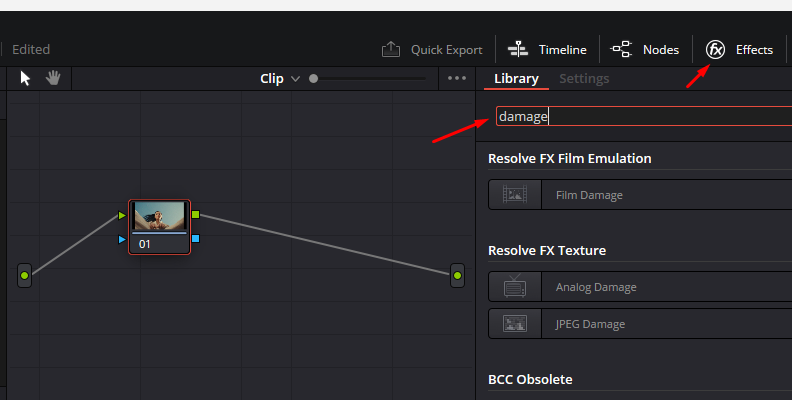
Task: Click the Quick Export icon
Action: tap(391, 49)
